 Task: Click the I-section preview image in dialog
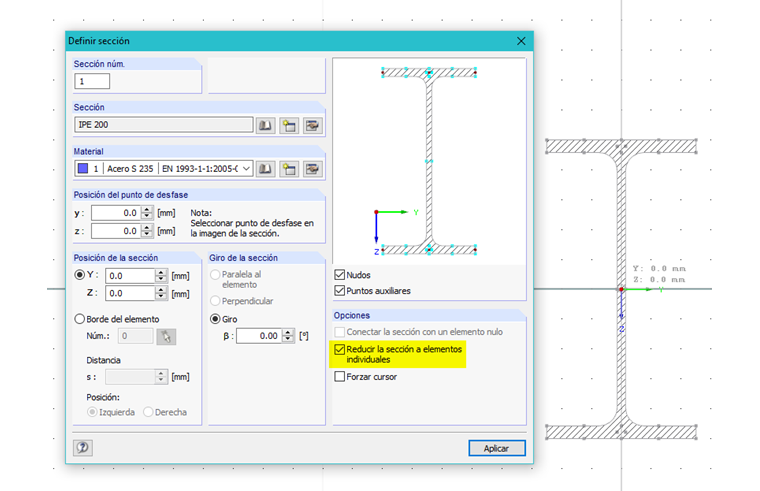pos(429,161)
